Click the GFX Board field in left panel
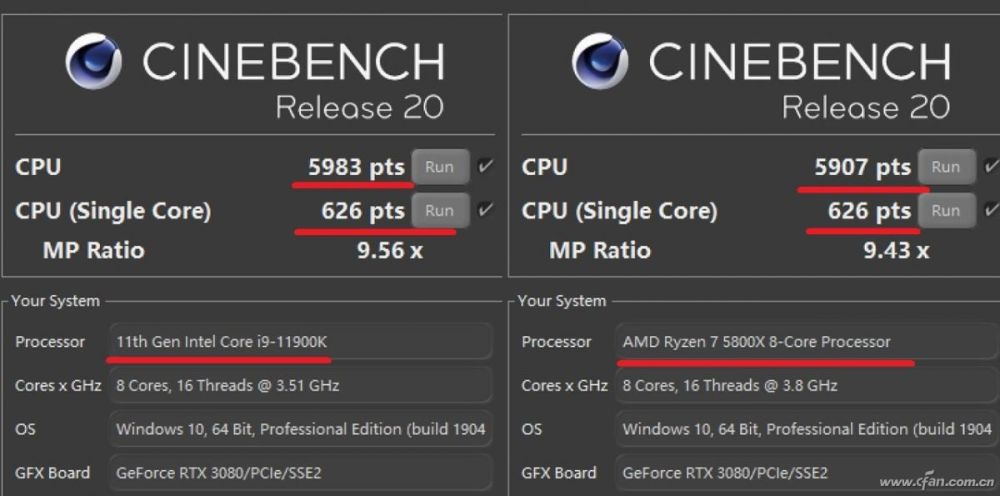 point(300,472)
